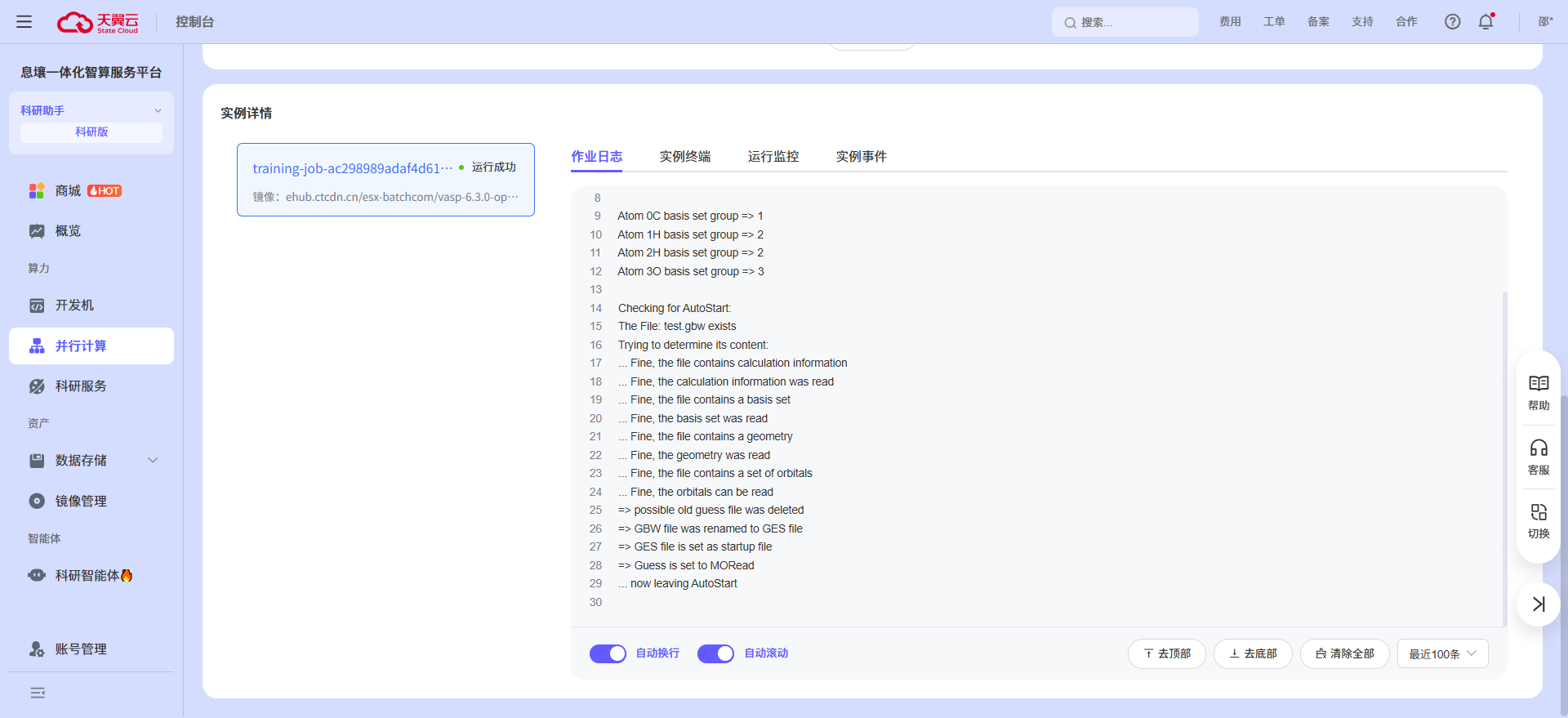Viewport: 1568px width, 718px height.
Task: Open the hamburger main menu
Action: click(24, 22)
